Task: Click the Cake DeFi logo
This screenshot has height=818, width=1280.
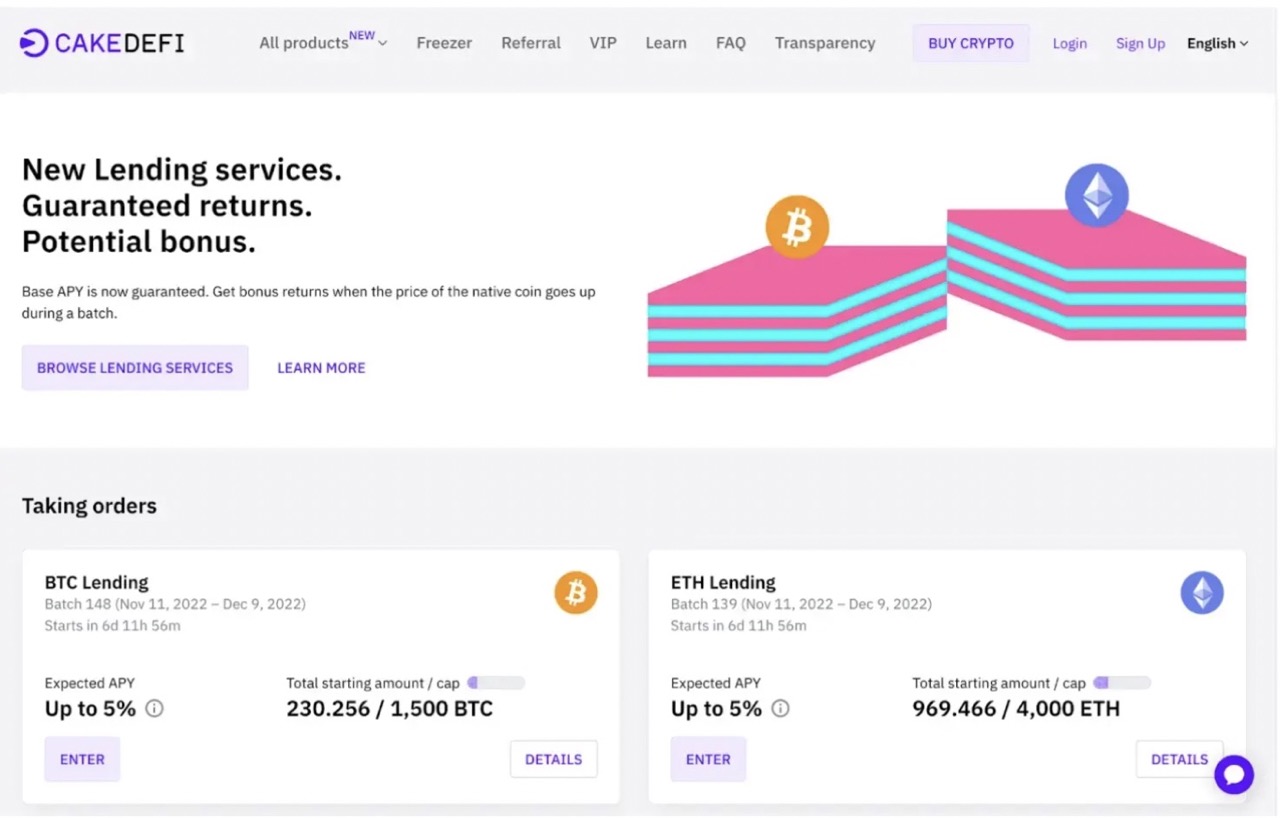Action: (x=102, y=43)
